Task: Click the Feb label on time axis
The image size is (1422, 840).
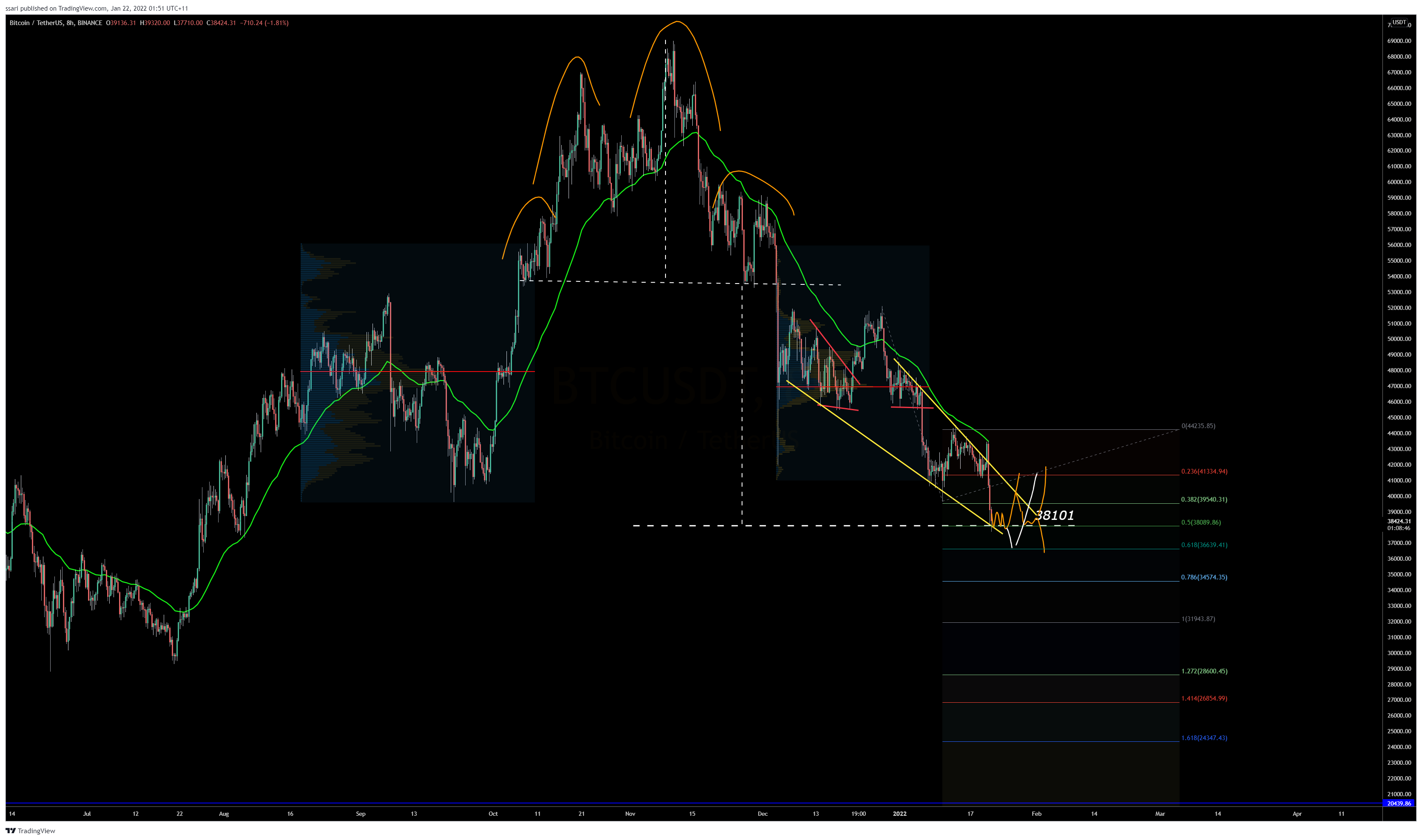Action: (1036, 813)
